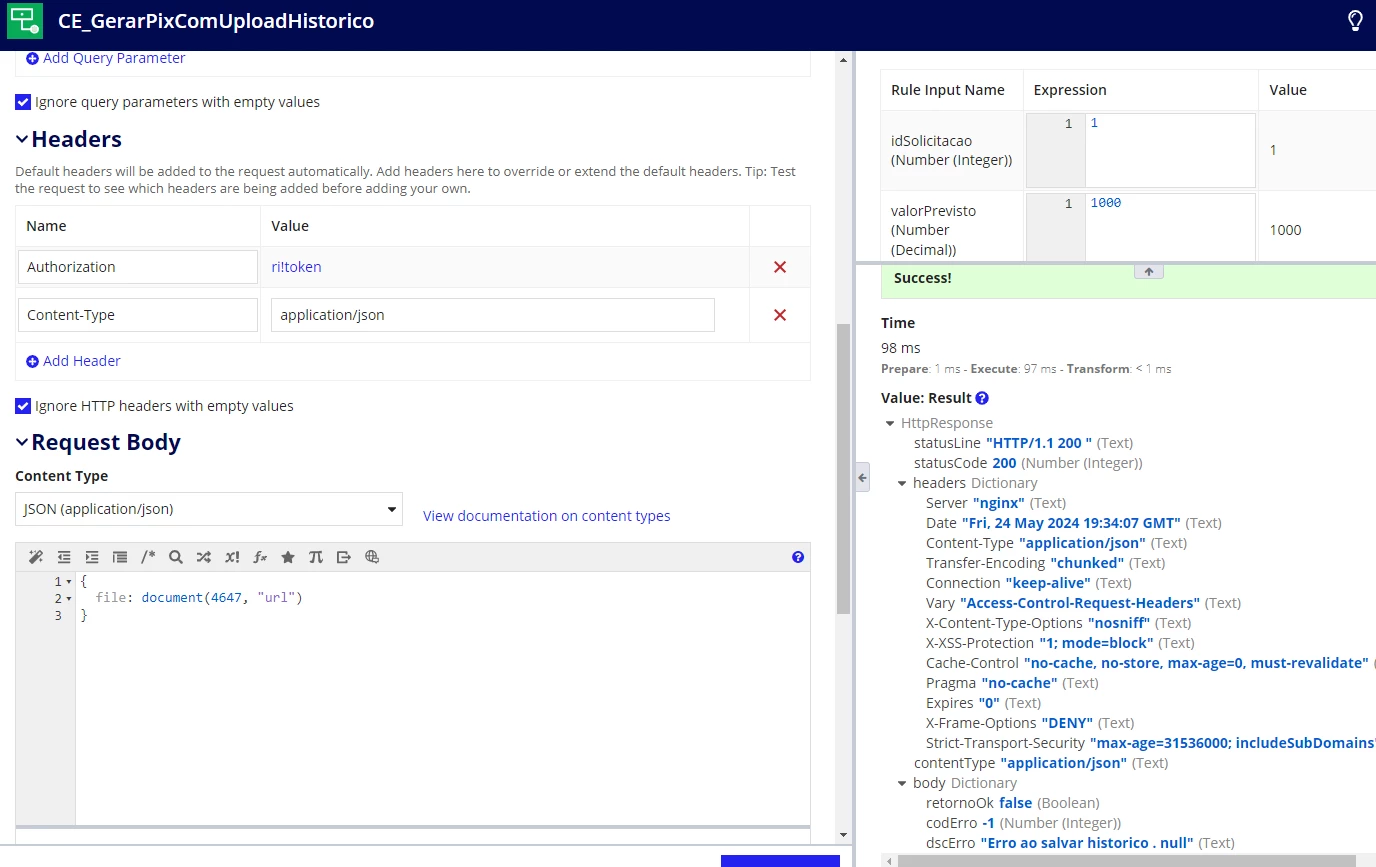
Task: Click the up arrow above the Success banner
Action: click(1148, 271)
